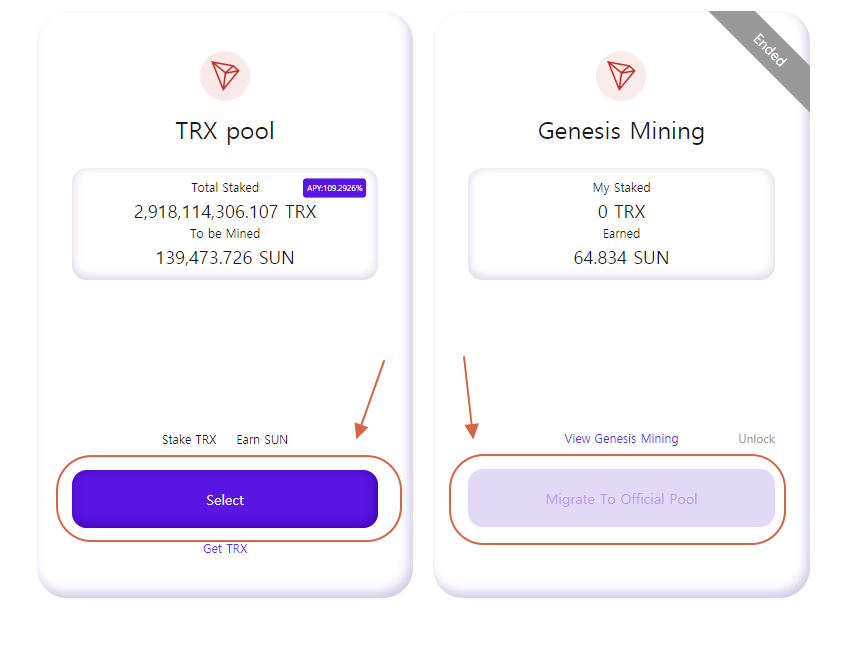The width and height of the screenshot is (860, 645).
Task: Click the Earned label in Genesis Mining
Action: (621, 234)
